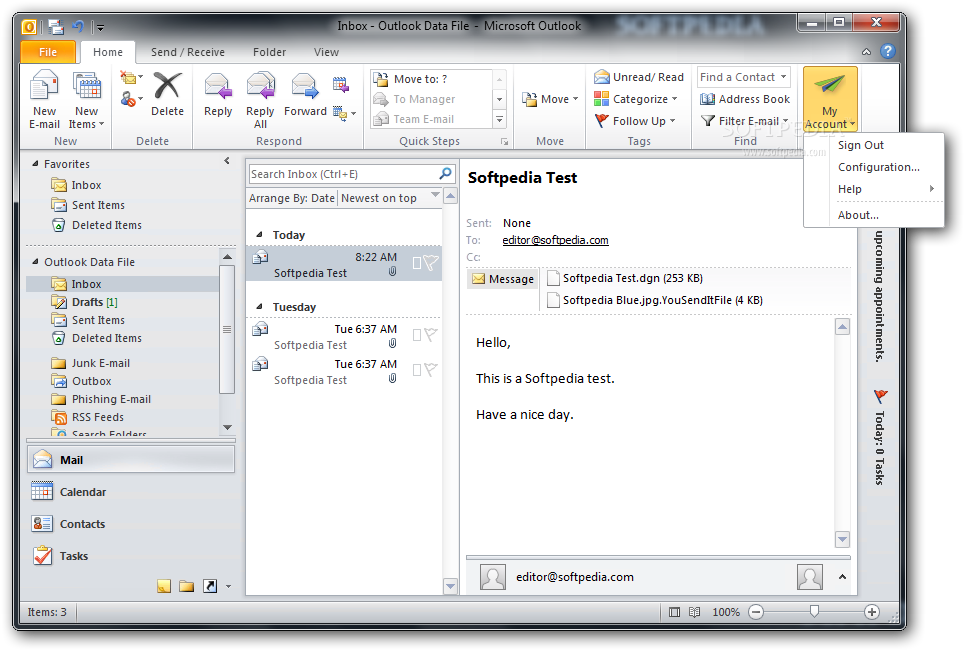Click the Meeting reply icon in Respond group
The height and width of the screenshot is (651, 965).
[341, 84]
